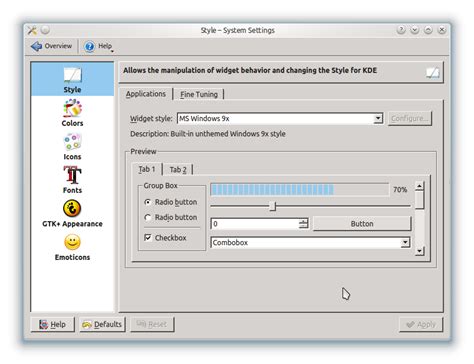Click the bottom Help button

click(52, 324)
